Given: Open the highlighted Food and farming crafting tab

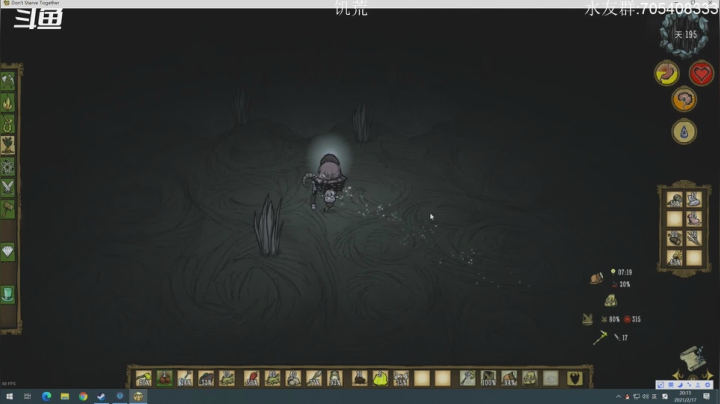Looking at the screenshot, I should point(8,145).
